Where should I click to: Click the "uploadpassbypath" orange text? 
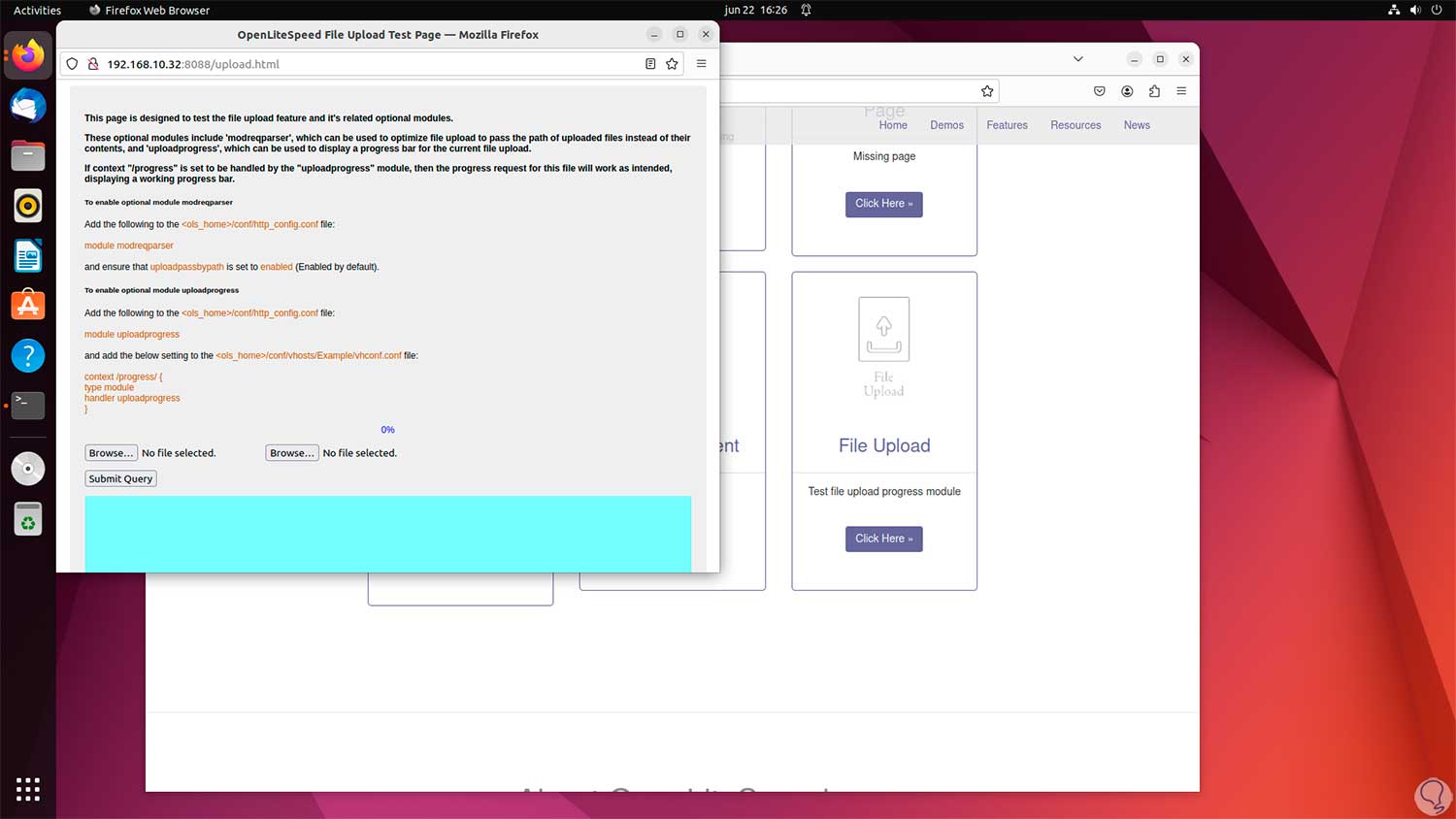(187, 267)
